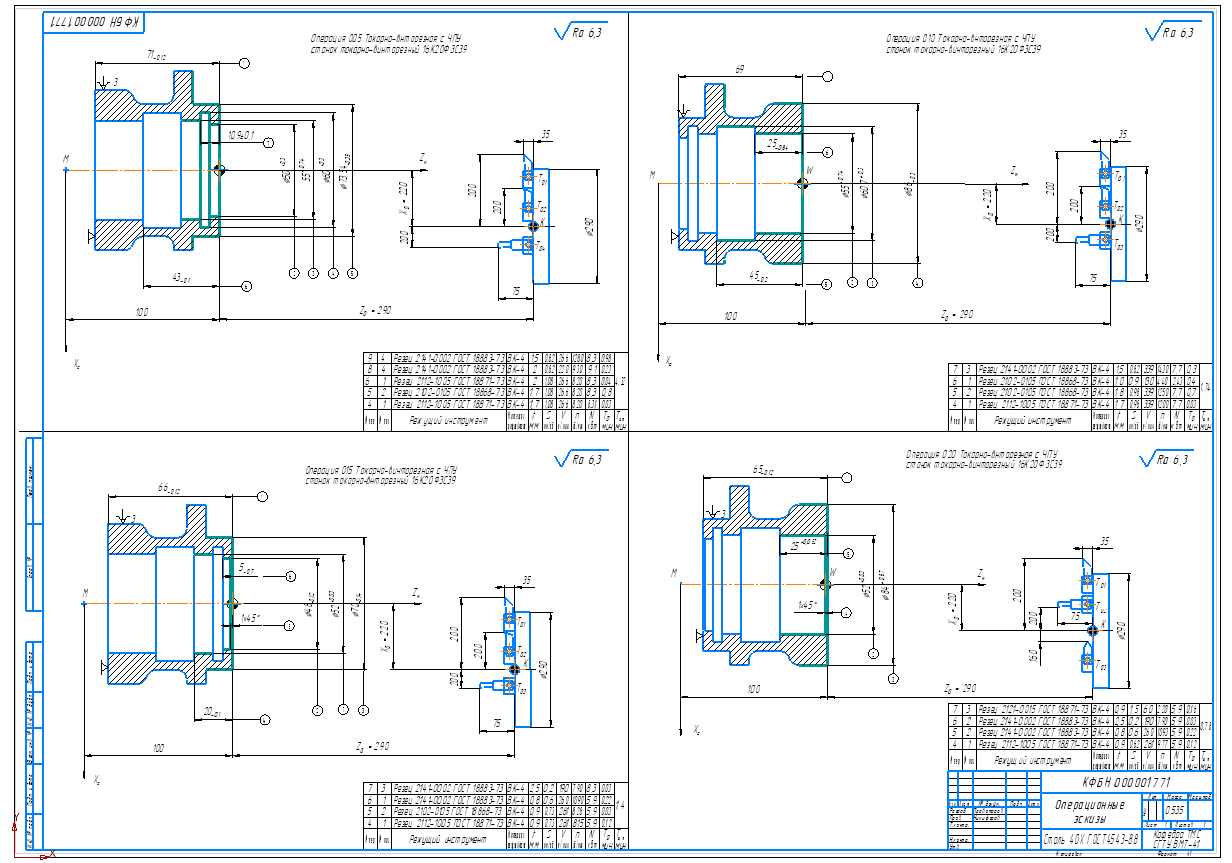Click the "Z0 = 290" dimension in Operation 020
1232x863 pixels.
click(961, 689)
